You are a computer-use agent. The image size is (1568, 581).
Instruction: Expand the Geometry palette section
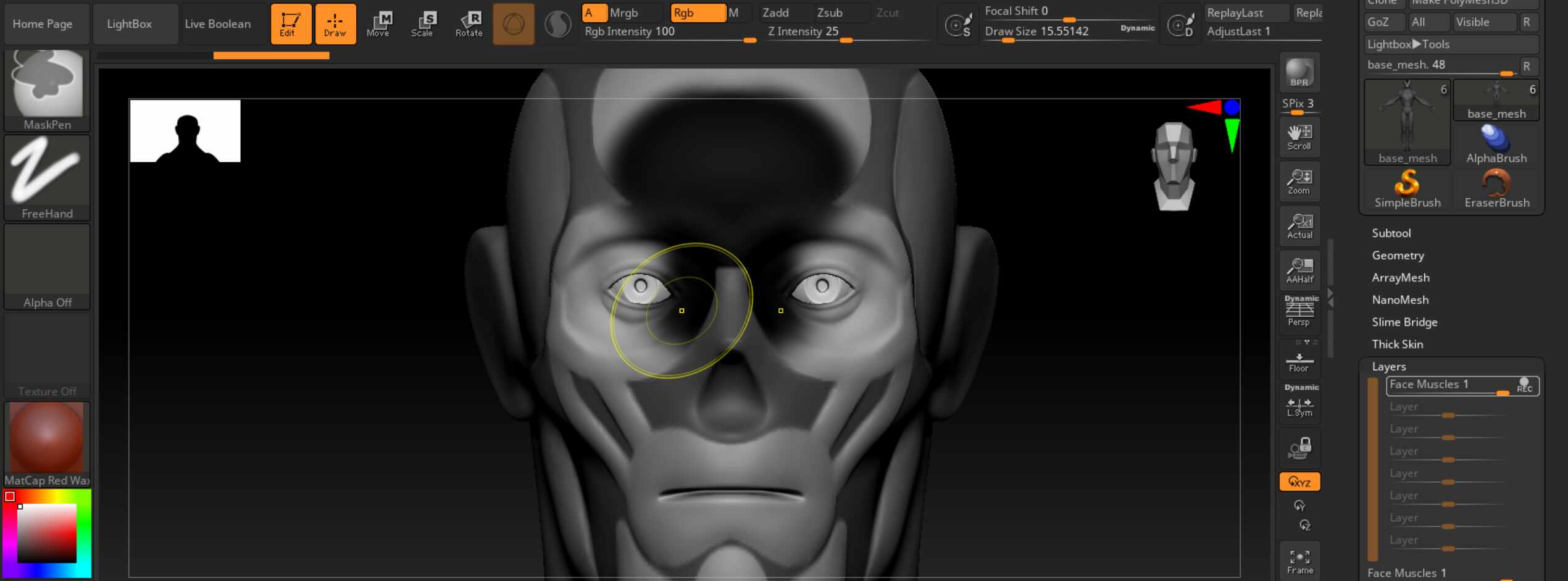click(1398, 256)
